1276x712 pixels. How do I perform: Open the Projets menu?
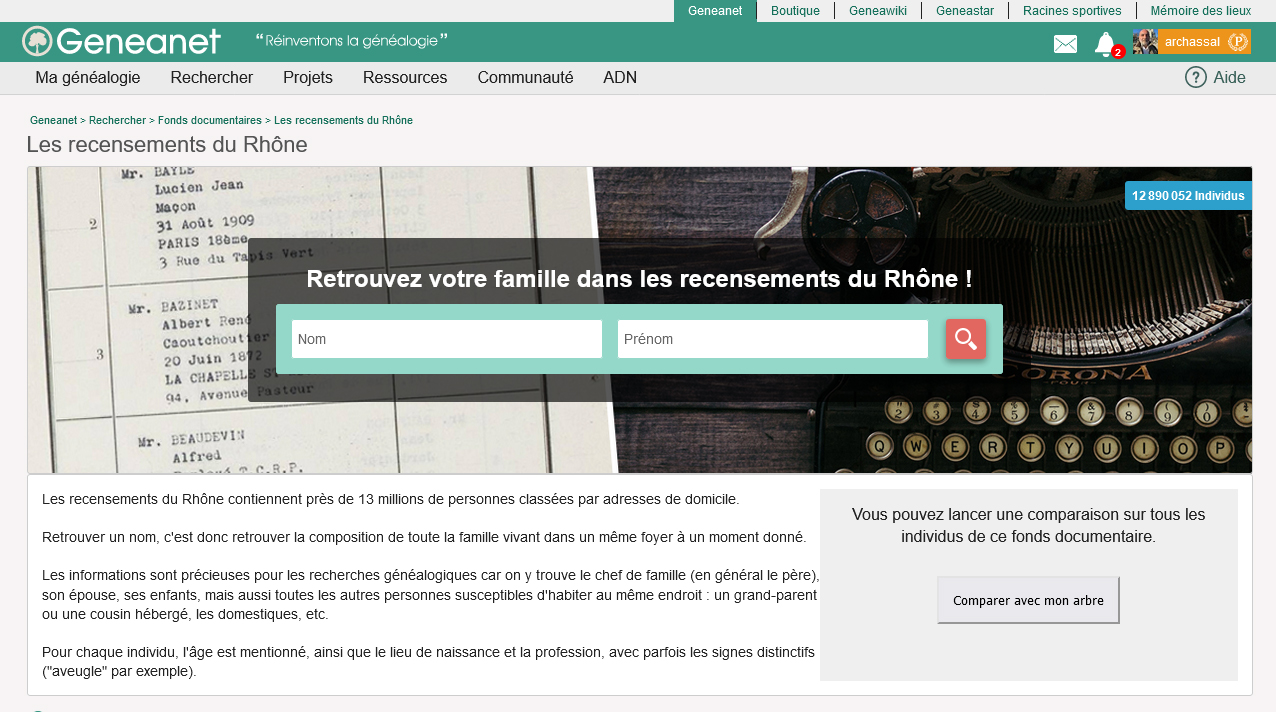(308, 78)
